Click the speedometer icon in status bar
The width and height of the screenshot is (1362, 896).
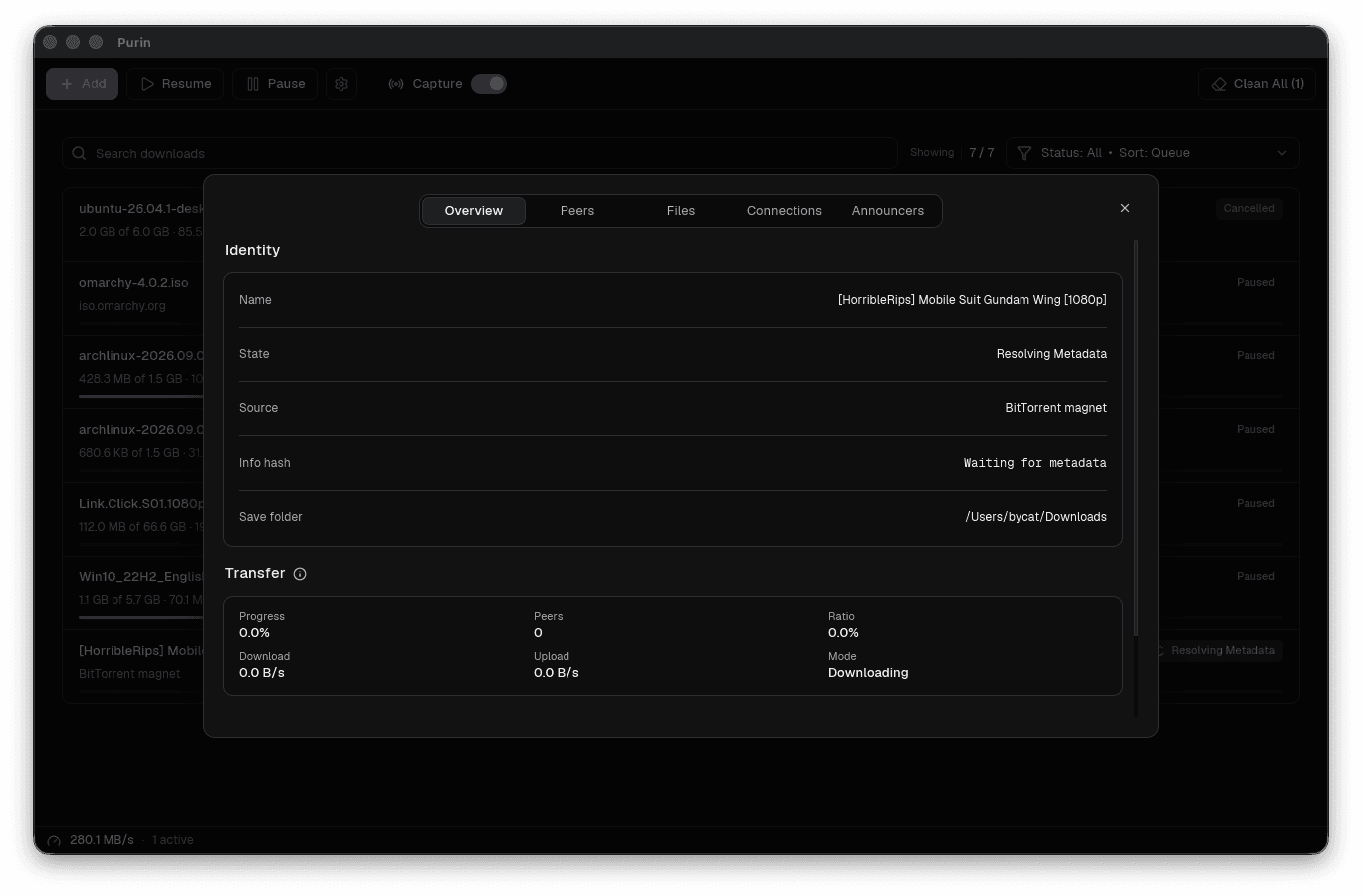pyautogui.click(x=54, y=841)
